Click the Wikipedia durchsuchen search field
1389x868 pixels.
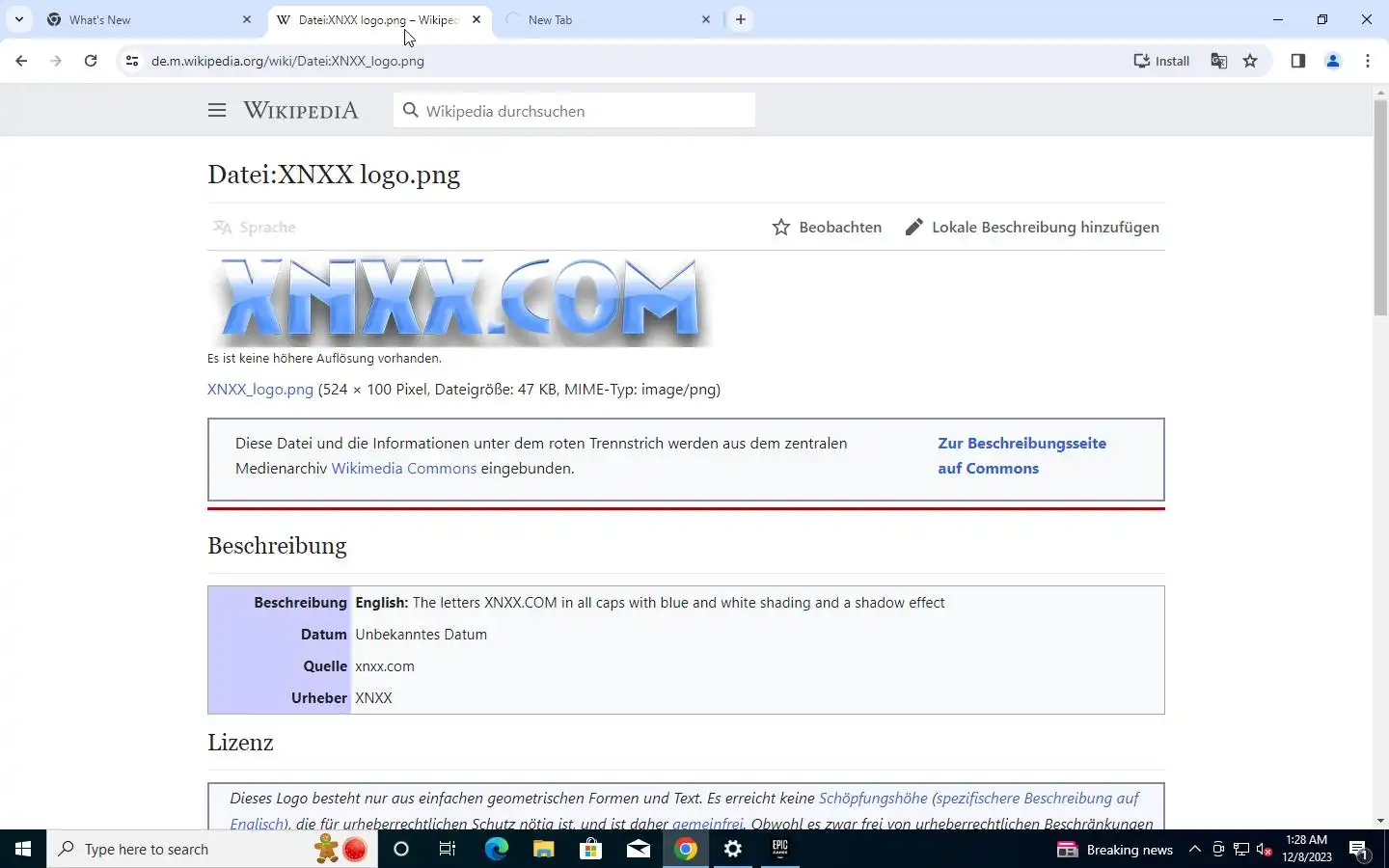(574, 111)
